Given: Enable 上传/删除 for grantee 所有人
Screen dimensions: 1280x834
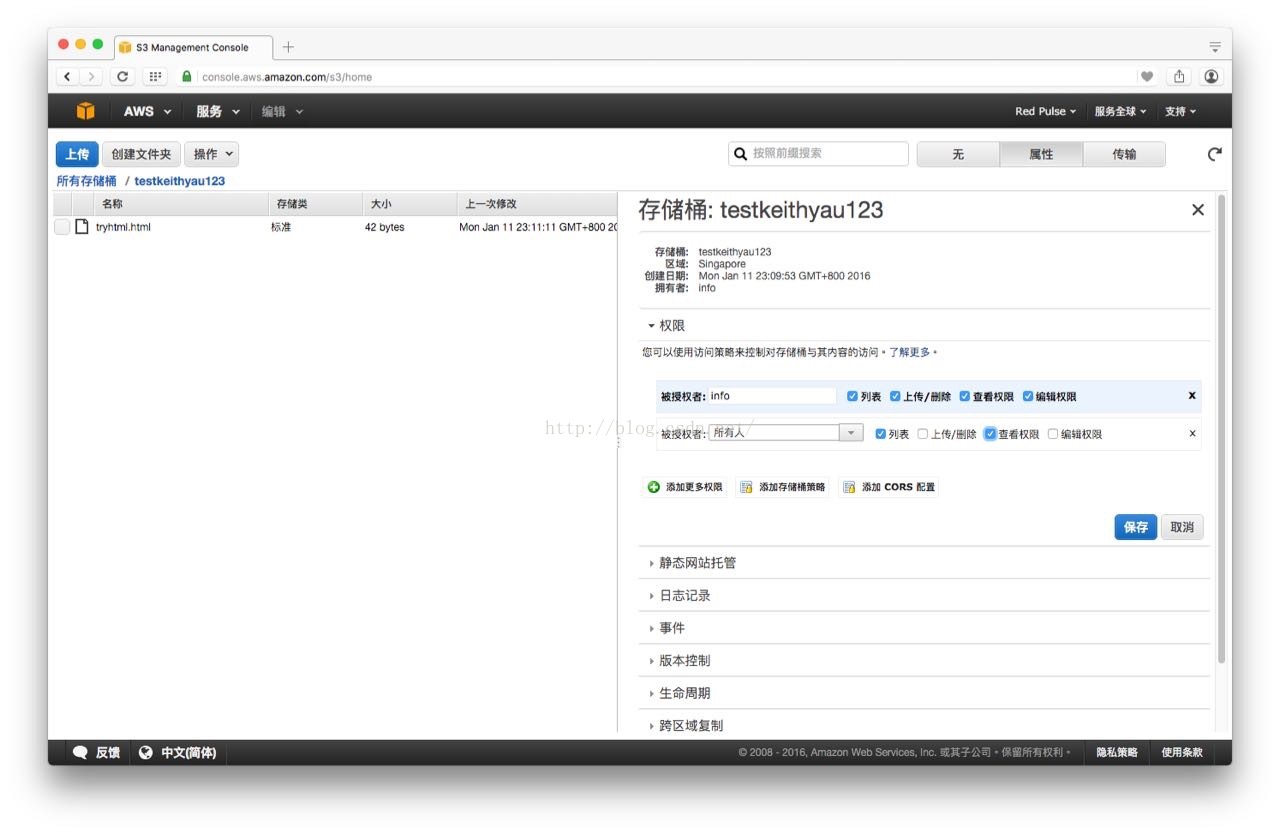Looking at the screenshot, I should tap(923, 434).
